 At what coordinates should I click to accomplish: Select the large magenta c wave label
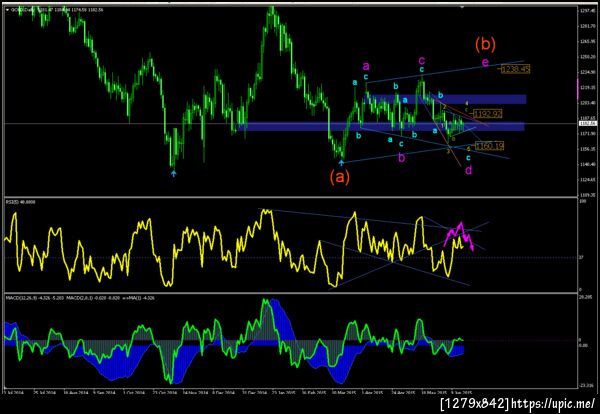422,60
